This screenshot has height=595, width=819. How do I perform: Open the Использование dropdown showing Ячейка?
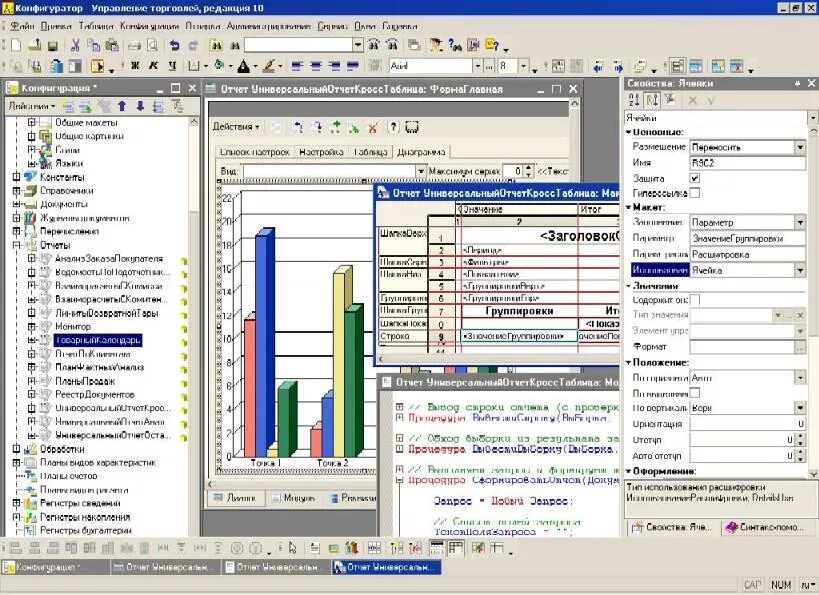[x=800, y=270]
